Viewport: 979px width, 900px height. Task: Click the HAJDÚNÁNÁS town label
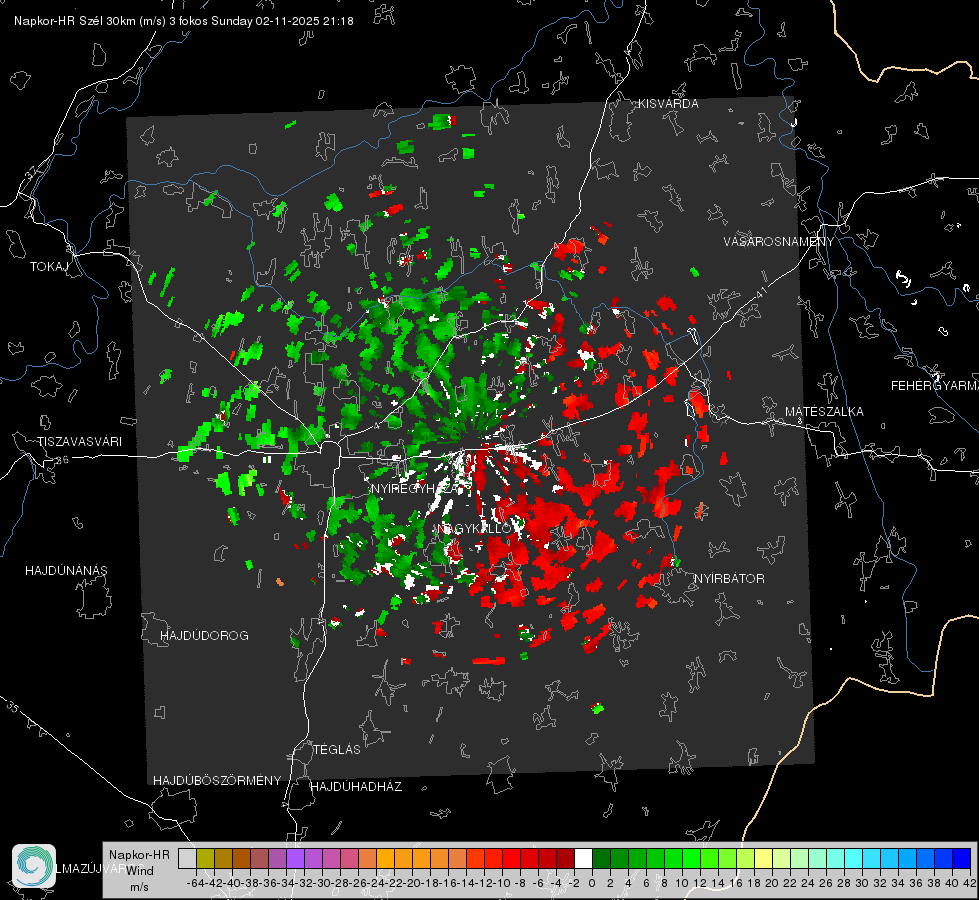[x=66, y=571]
